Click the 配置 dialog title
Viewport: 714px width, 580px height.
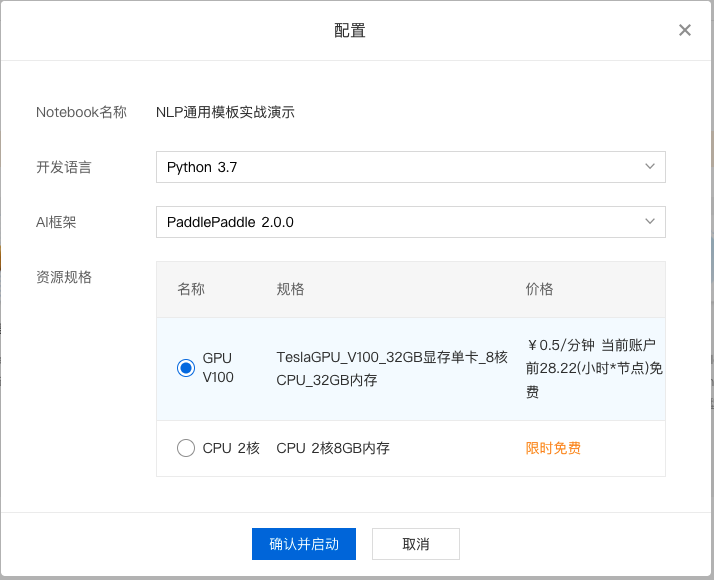tap(350, 31)
